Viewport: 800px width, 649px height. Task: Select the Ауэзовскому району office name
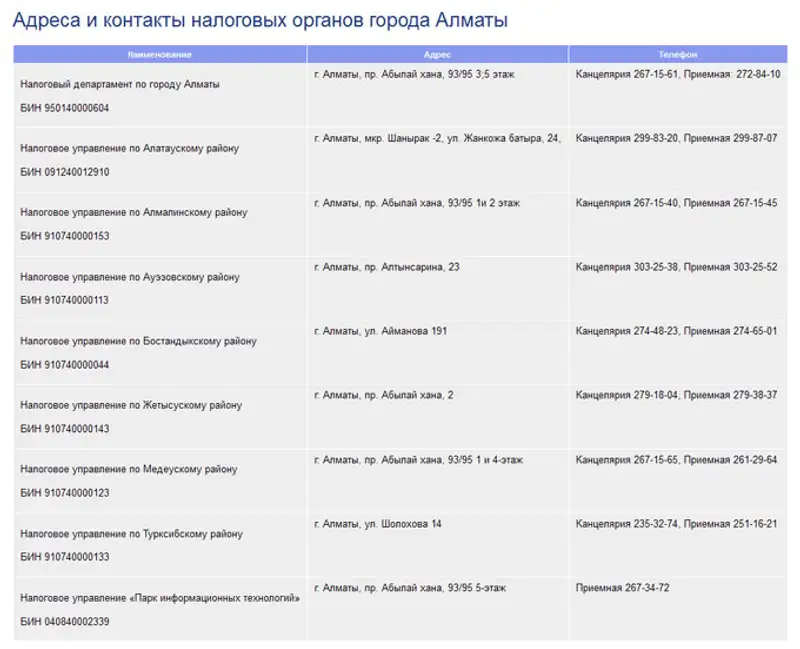point(130,277)
